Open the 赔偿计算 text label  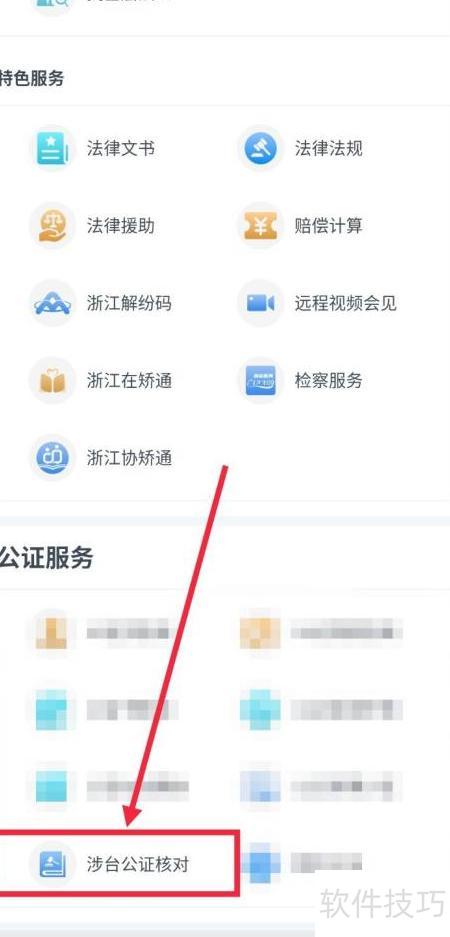click(328, 226)
